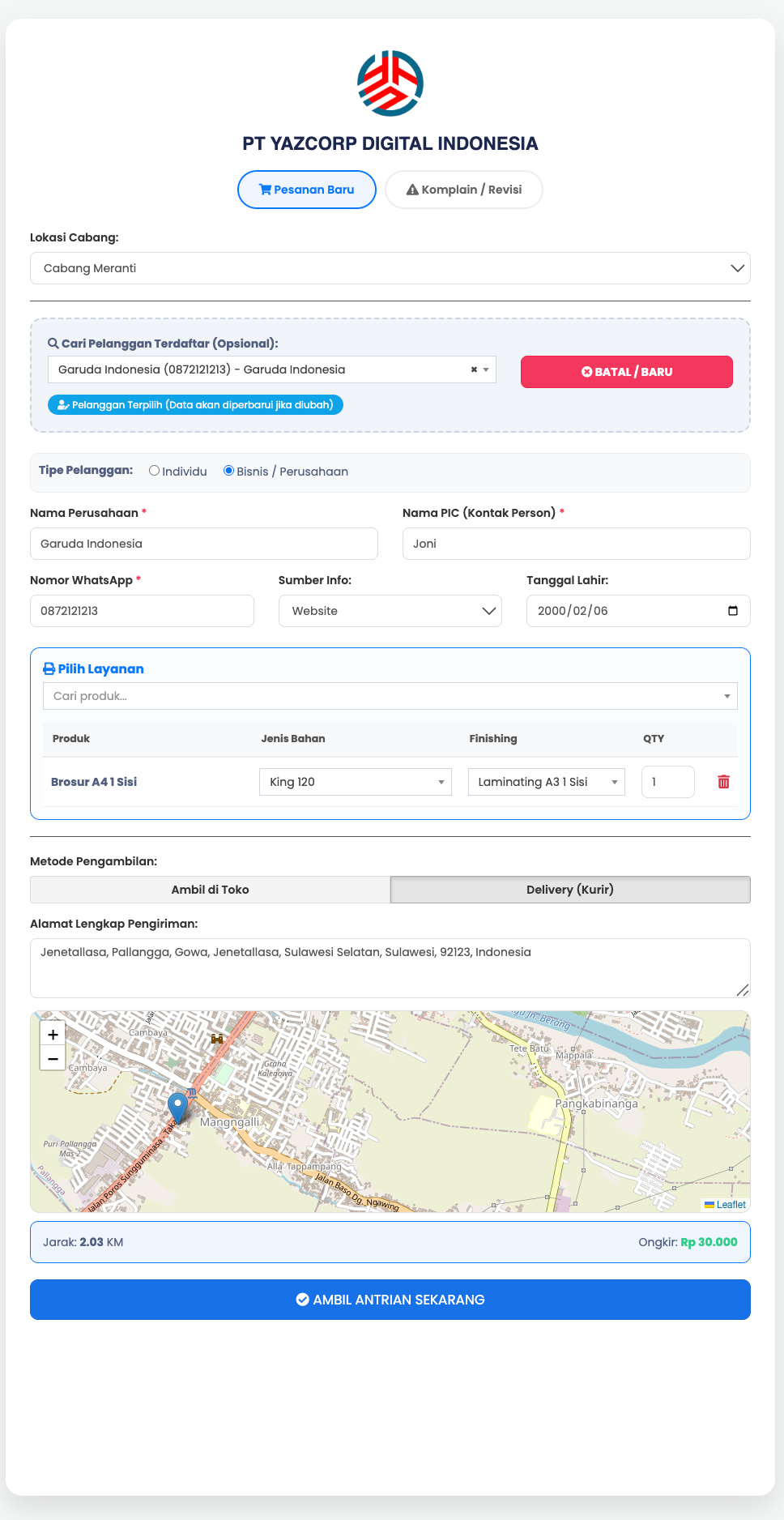Screen dimensions: 784x1520
Task: Click the PT Yazcorp company logo
Action: point(390,83)
